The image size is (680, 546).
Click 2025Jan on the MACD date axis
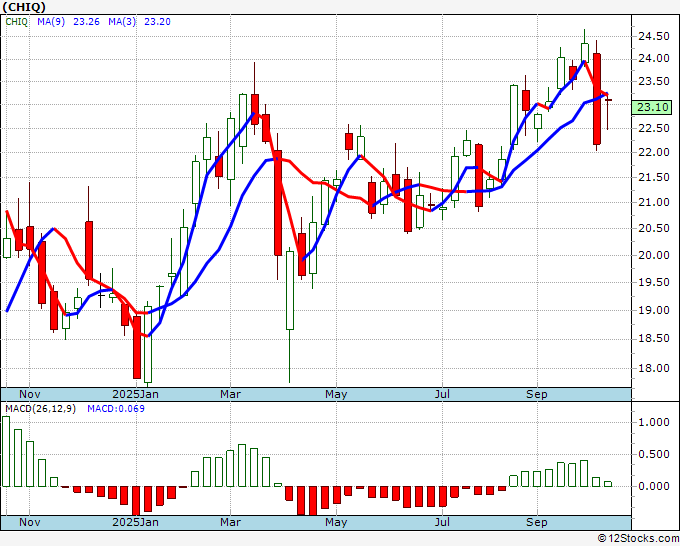135,522
